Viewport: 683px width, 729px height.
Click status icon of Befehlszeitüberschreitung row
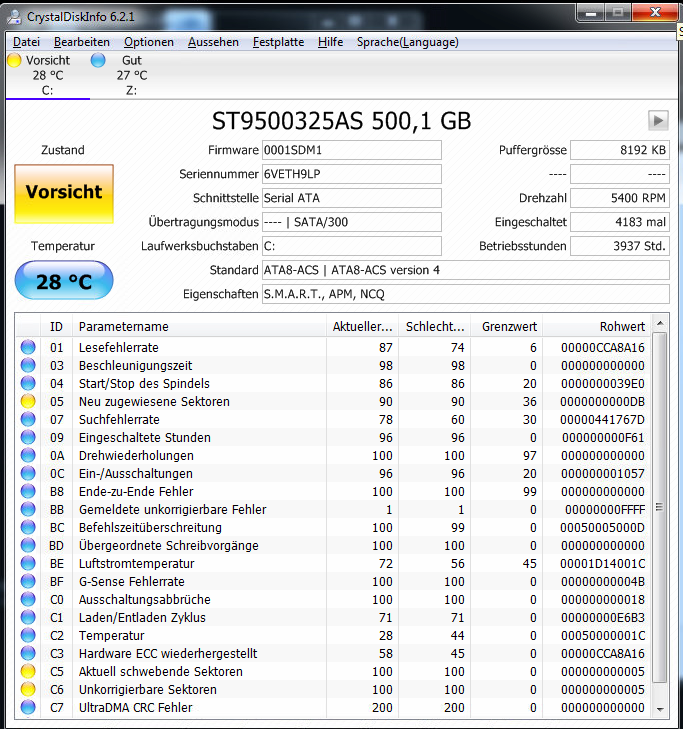click(28, 527)
